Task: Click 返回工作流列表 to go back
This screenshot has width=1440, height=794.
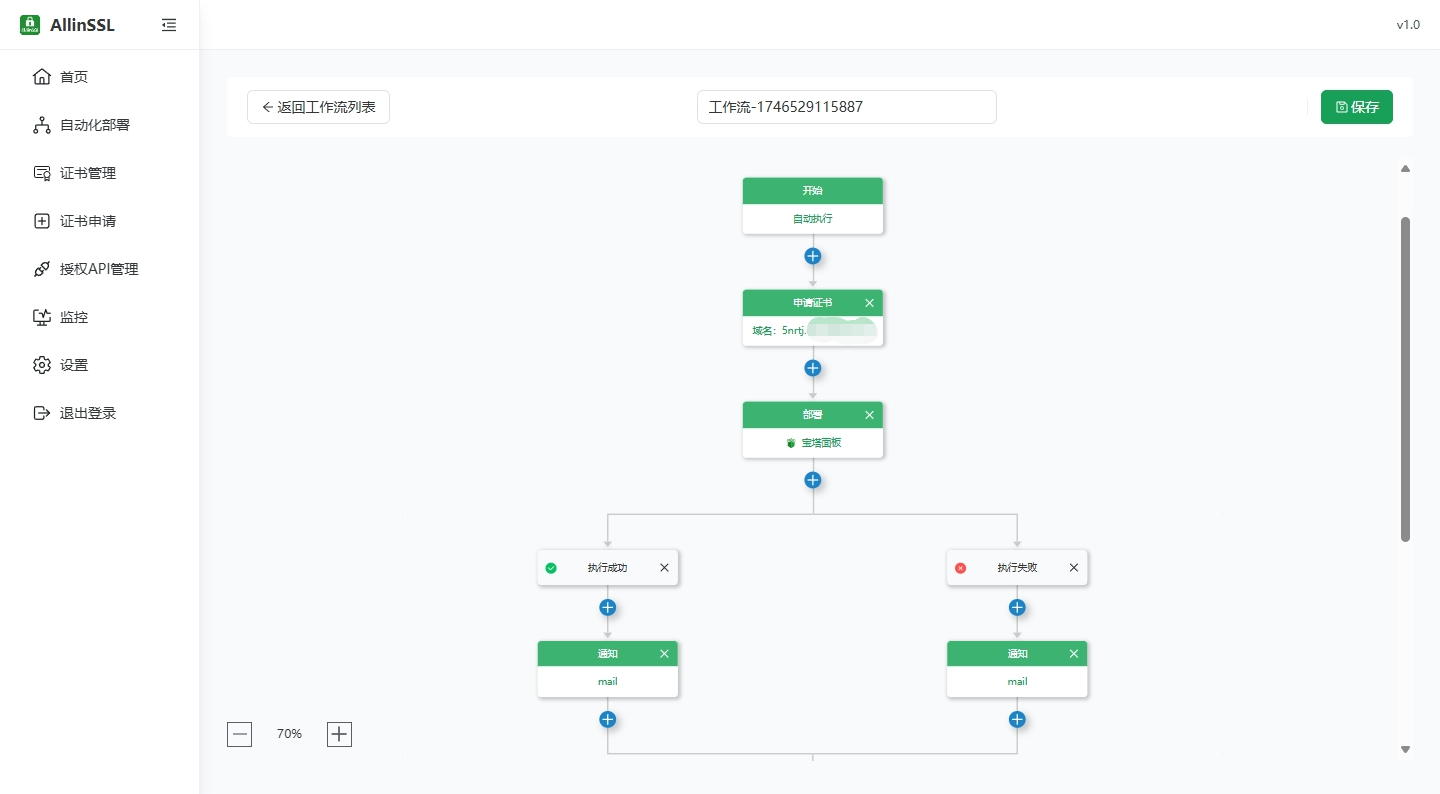Action: pyautogui.click(x=318, y=107)
